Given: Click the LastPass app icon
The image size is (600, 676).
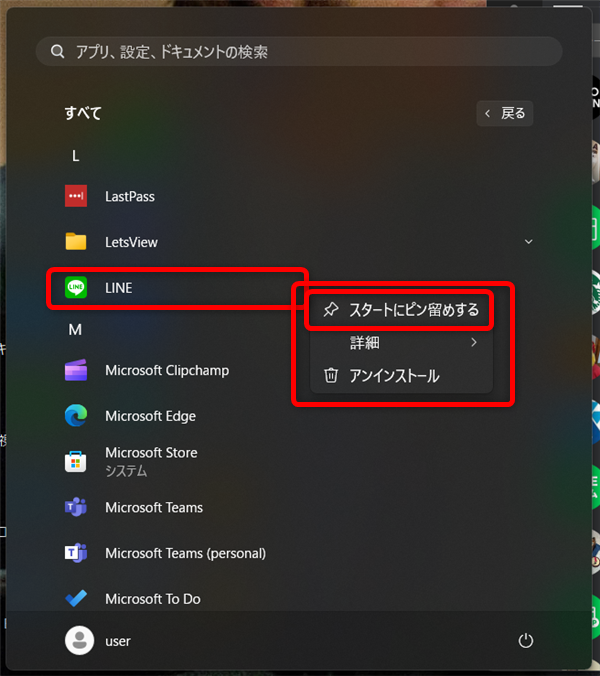Looking at the screenshot, I should (x=76, y=196).
